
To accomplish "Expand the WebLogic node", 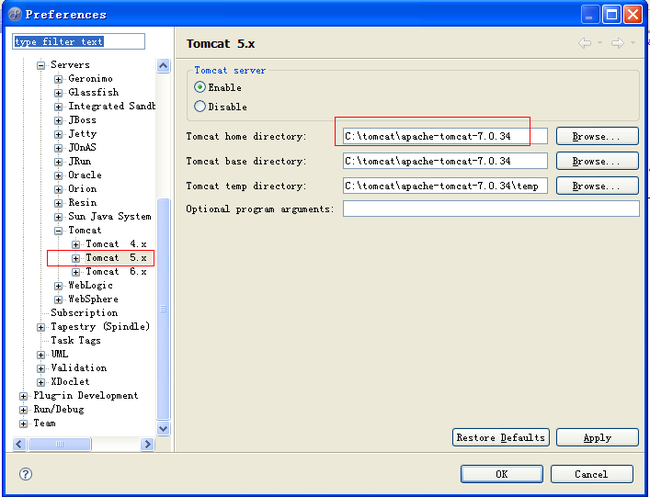I will pyautogui.click(x=58, y=286).
